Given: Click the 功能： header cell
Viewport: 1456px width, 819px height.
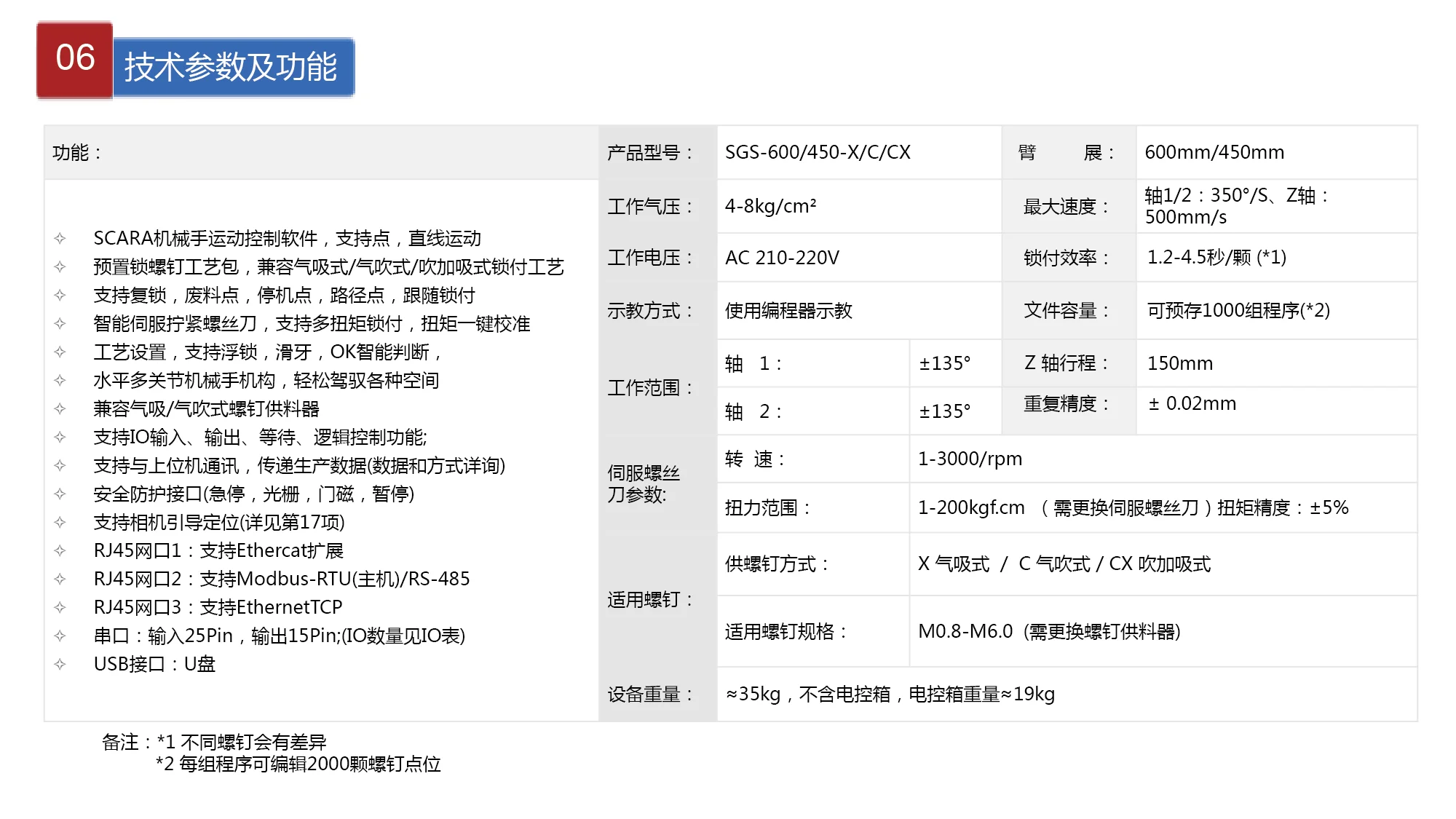Looking at the screenshot, I should coord(321,153).
